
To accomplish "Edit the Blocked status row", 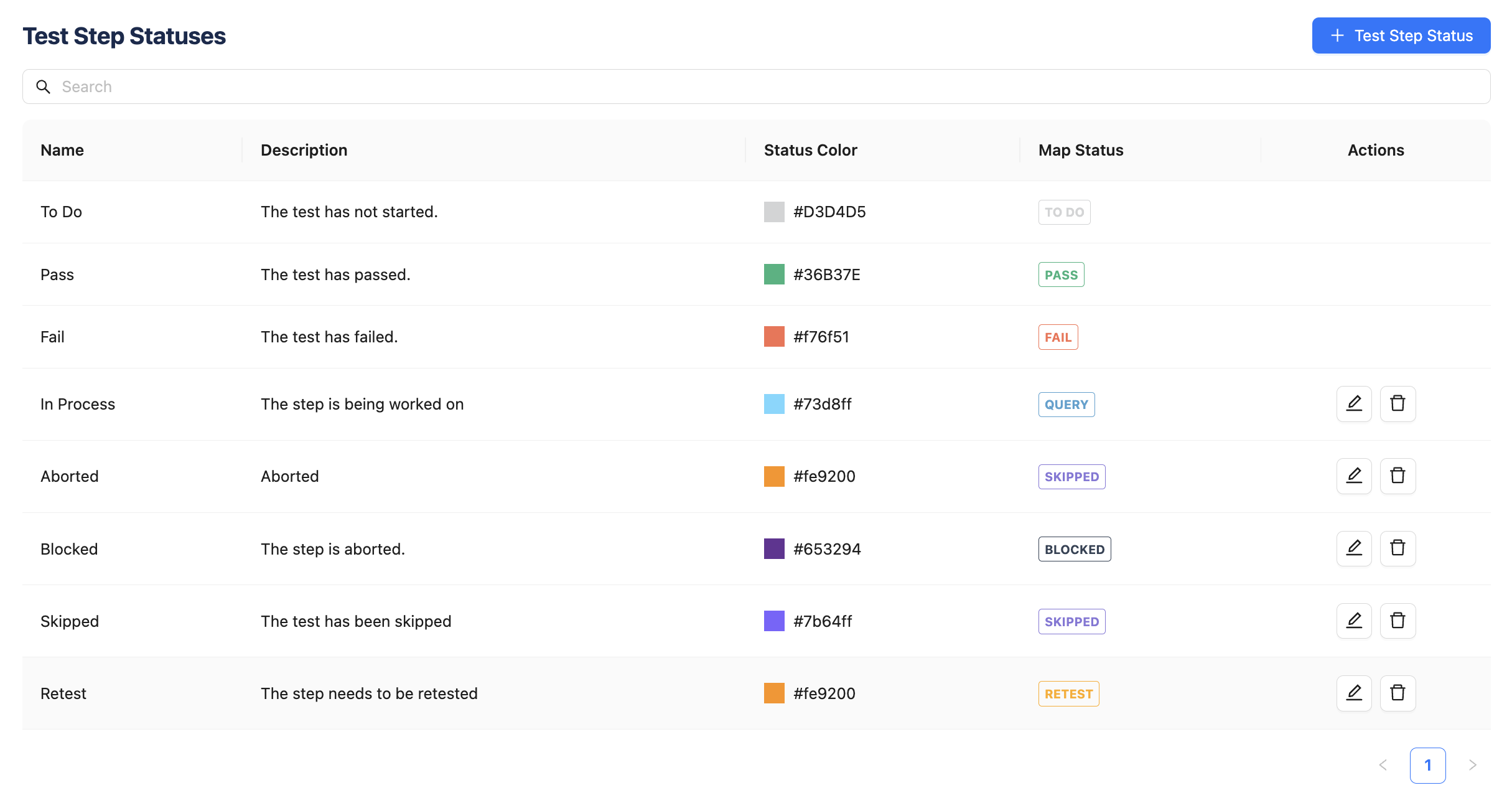I will pyautogui.click(x=1354, y=548).
